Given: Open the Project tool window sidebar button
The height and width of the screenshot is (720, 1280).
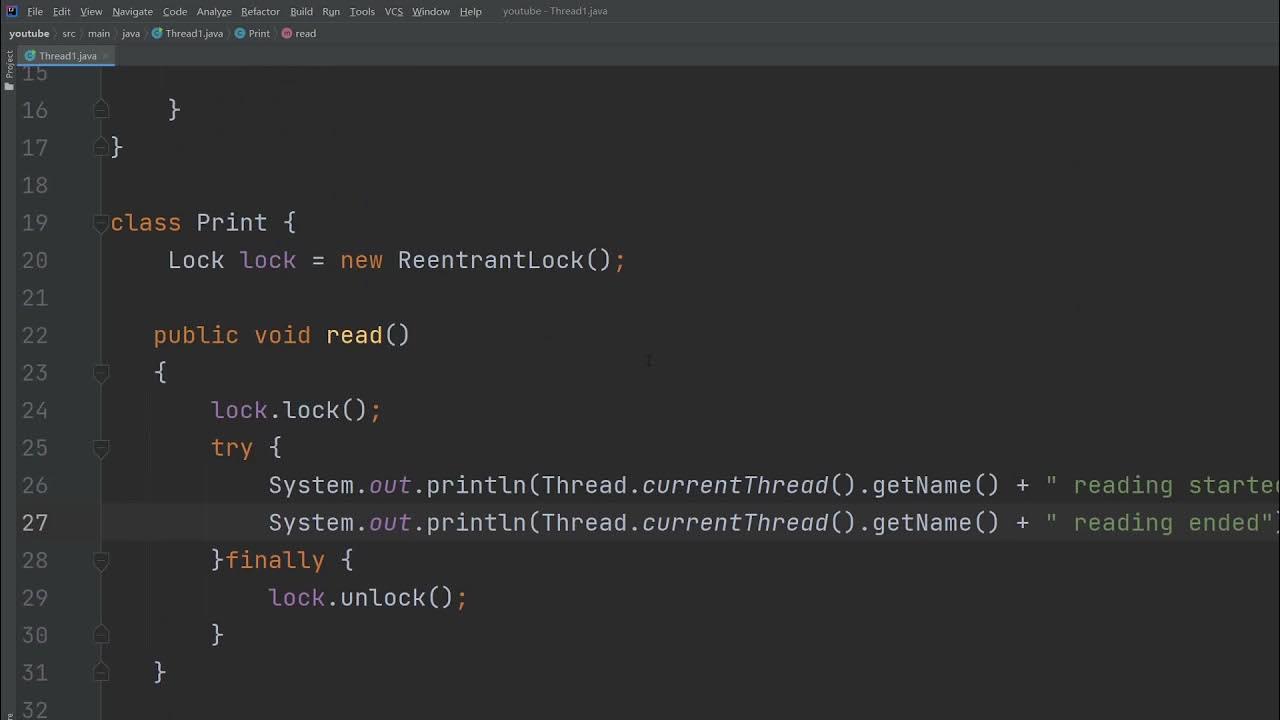Looking at the screenshot, I should (x=9, y=65).
